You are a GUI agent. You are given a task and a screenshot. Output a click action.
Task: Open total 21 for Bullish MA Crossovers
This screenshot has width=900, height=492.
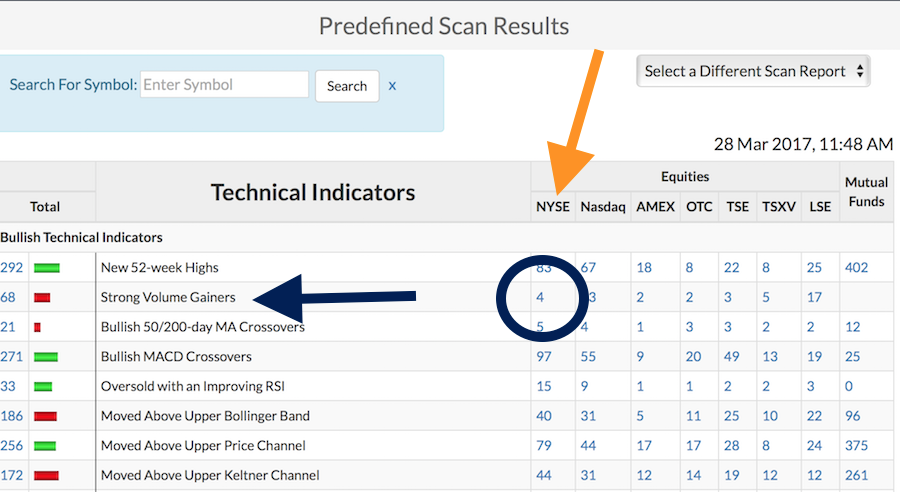(7, 327)
